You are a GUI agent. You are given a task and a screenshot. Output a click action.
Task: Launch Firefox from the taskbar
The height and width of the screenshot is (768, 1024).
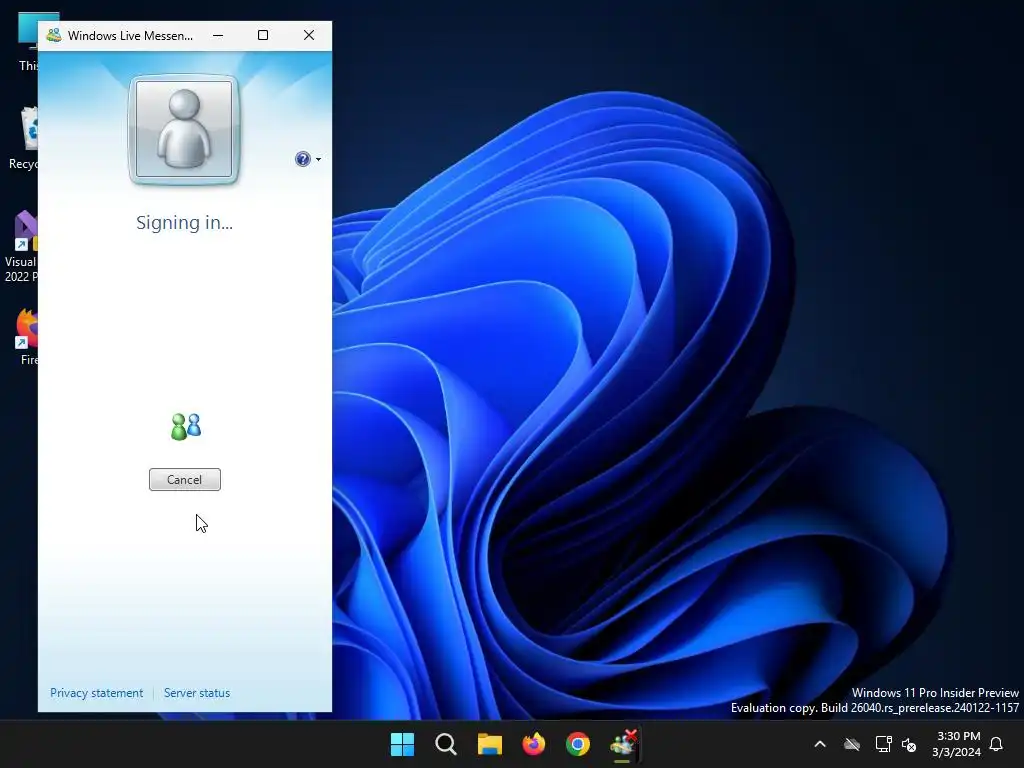[534, 744]
